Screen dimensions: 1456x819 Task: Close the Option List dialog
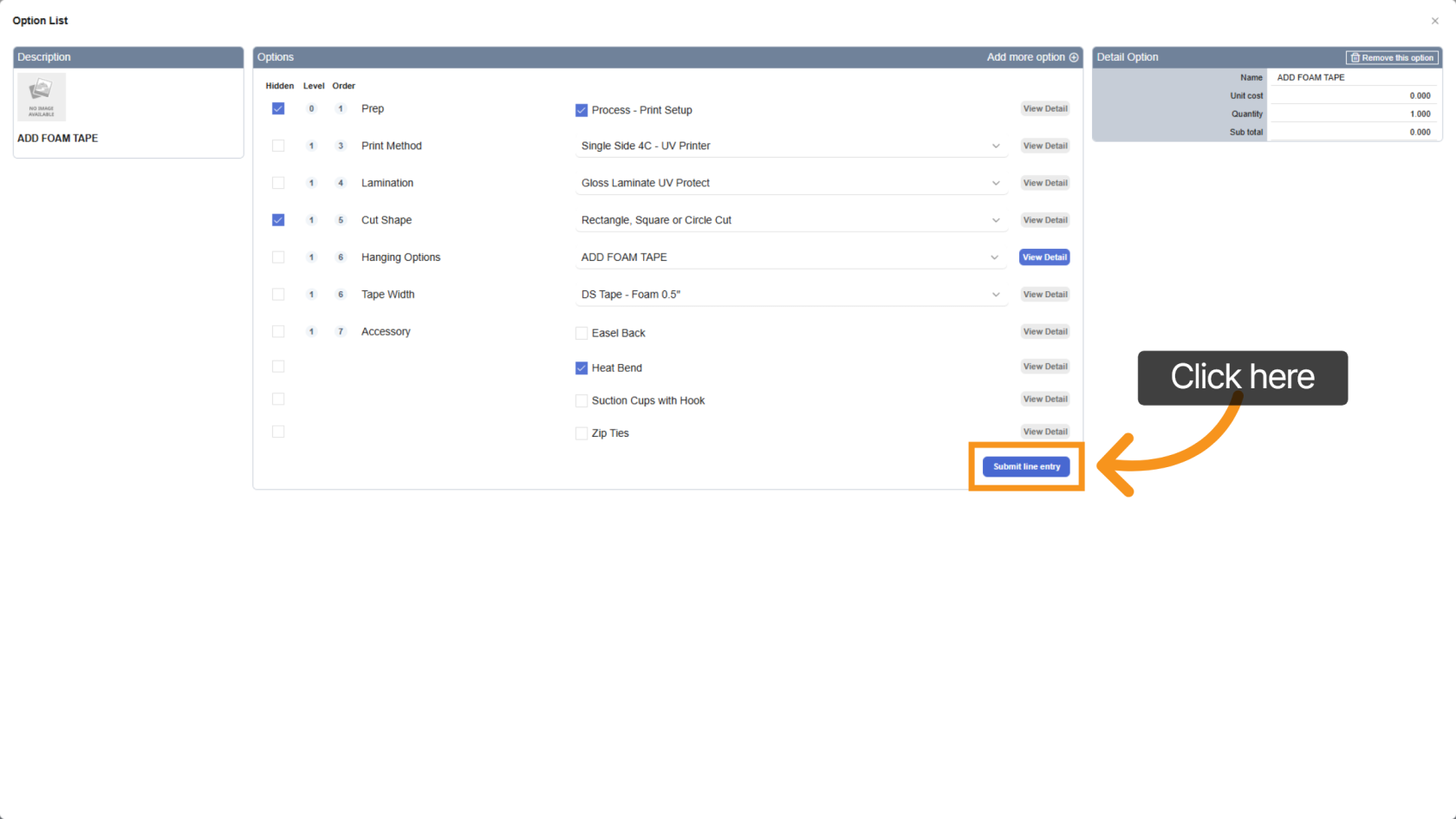(1434, 21)
